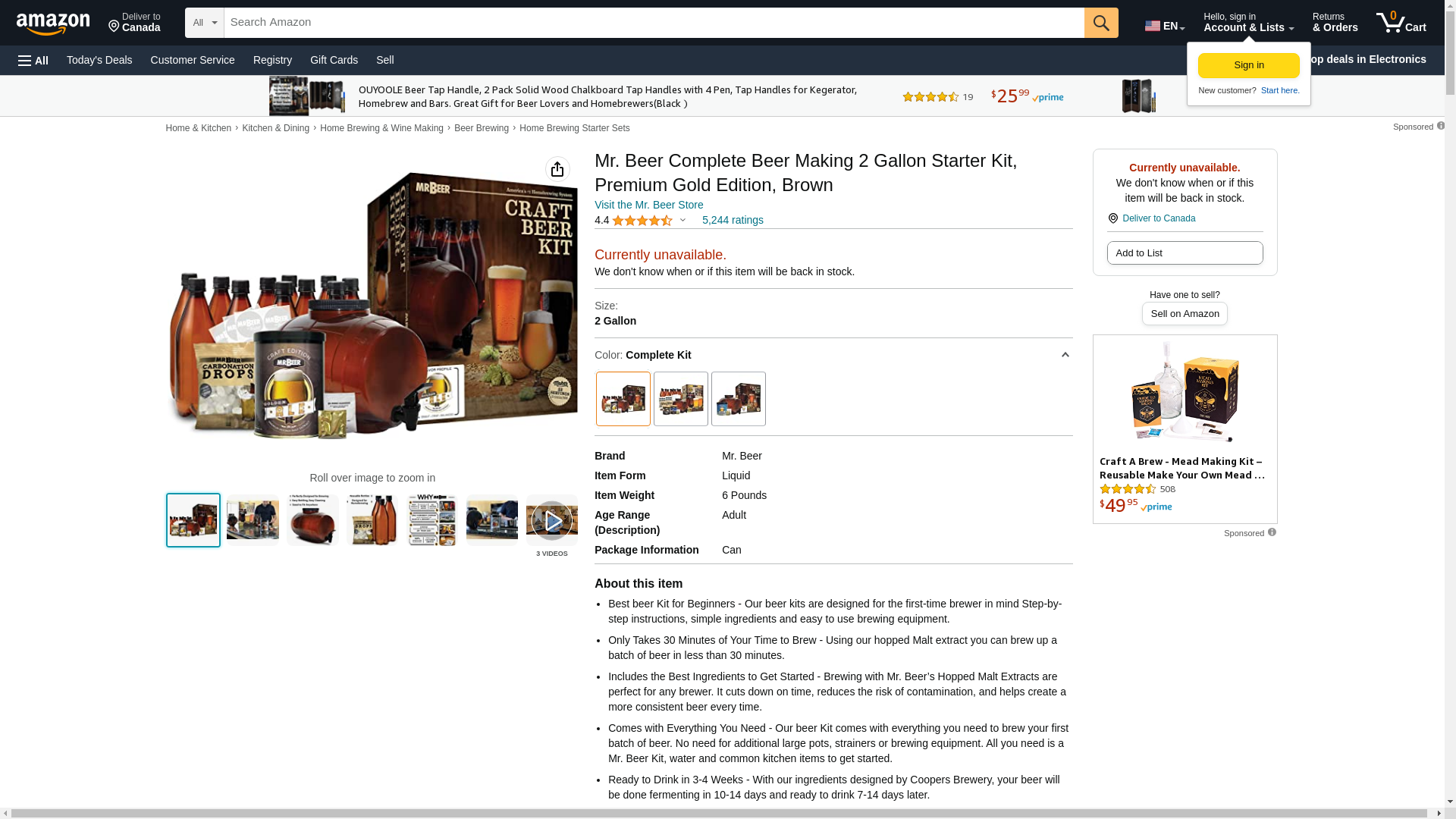Open Gift Cards menu item
This screenshot has height=819, width=1456.
[334, 60]
